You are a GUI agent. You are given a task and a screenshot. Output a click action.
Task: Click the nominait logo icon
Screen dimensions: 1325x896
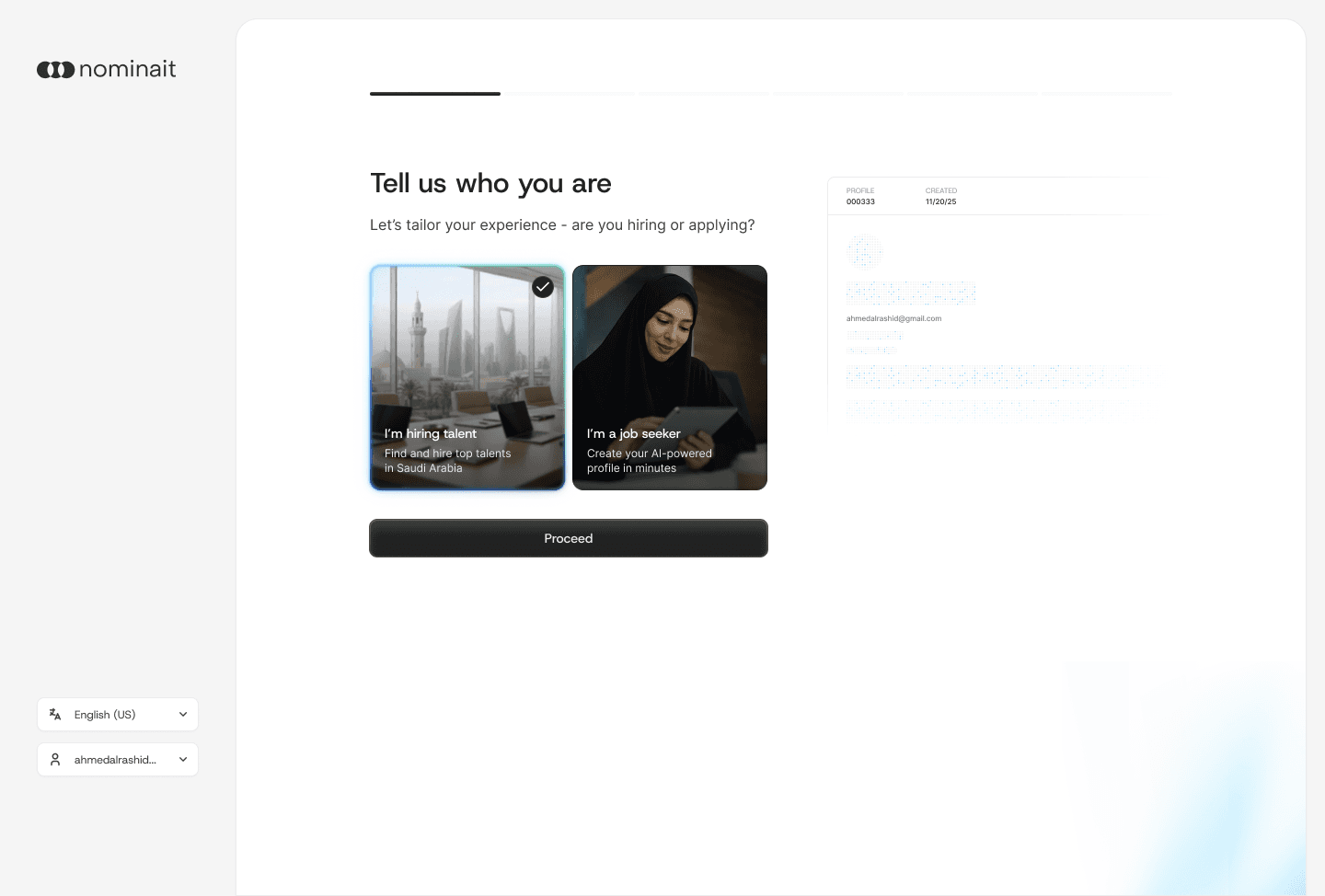point(56,69)
